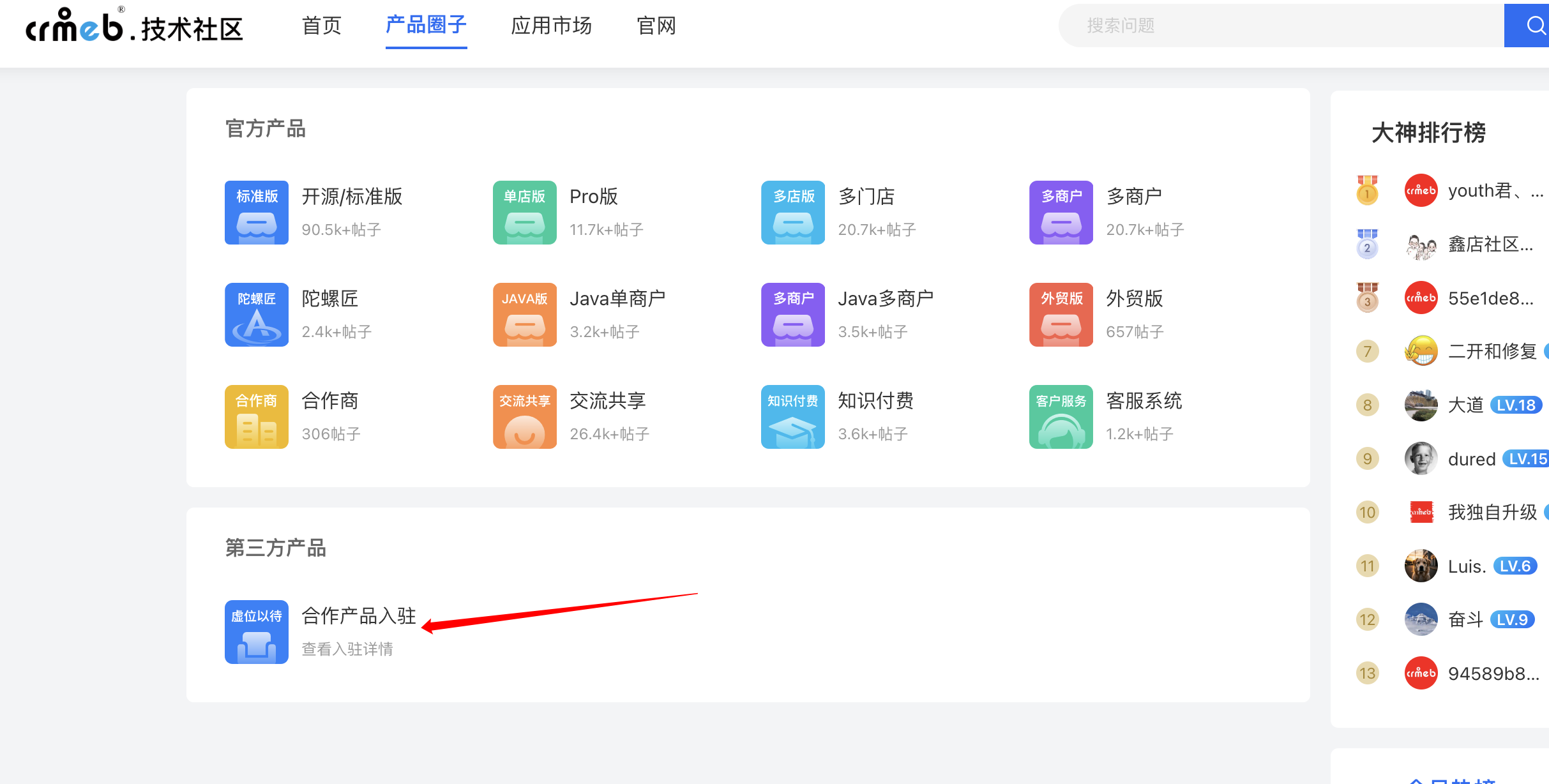Click dured's portrait avatar
The width and height of the screenshot is (1549, 784).
1421,458
